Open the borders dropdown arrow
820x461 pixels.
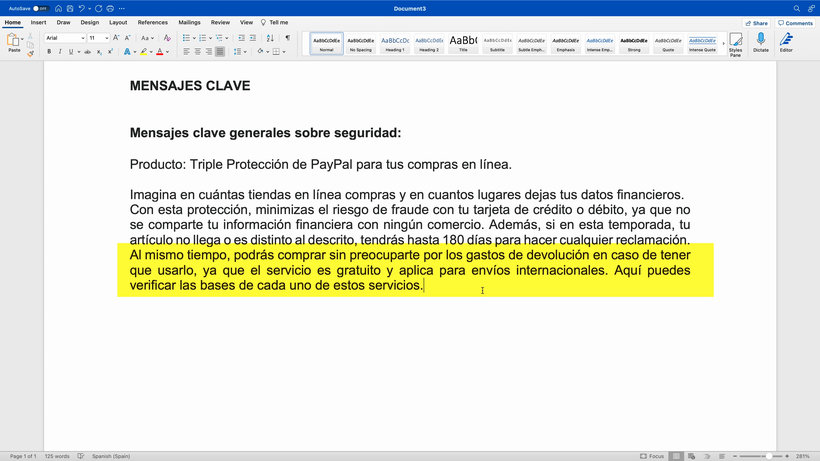click(284, 52)
